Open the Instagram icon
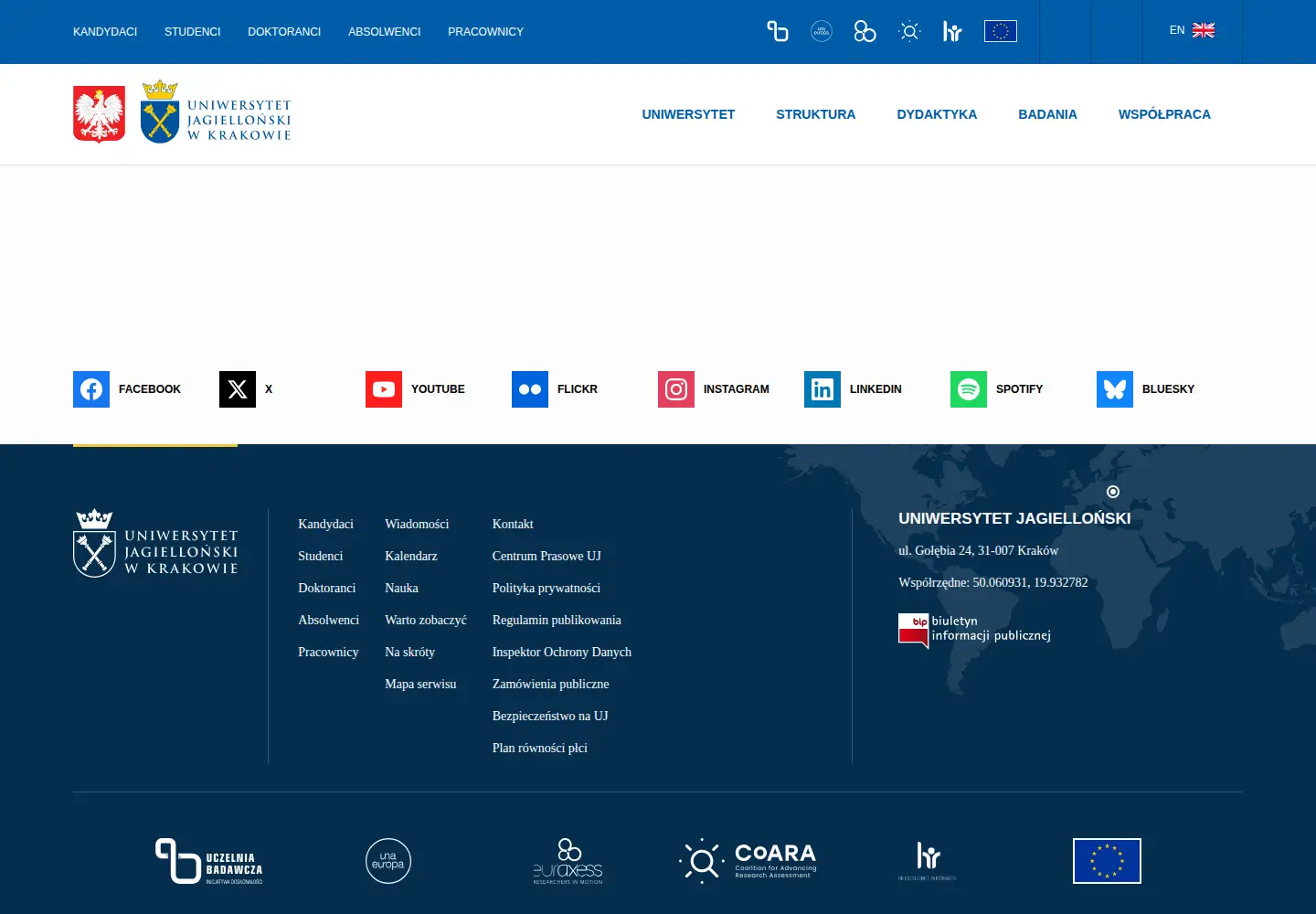 676,389
